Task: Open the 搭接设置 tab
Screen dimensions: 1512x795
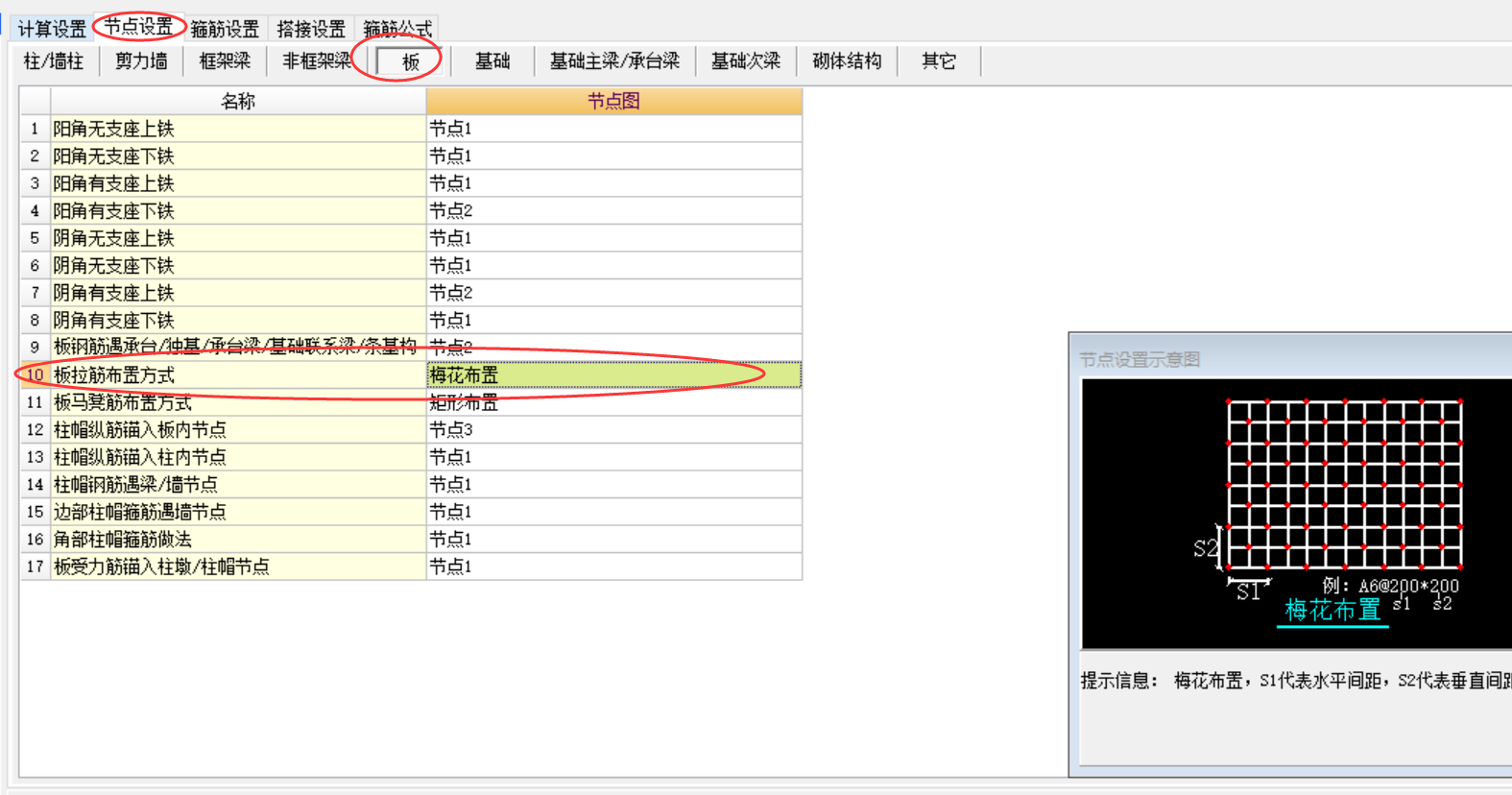Action: [x=311, y=29]
